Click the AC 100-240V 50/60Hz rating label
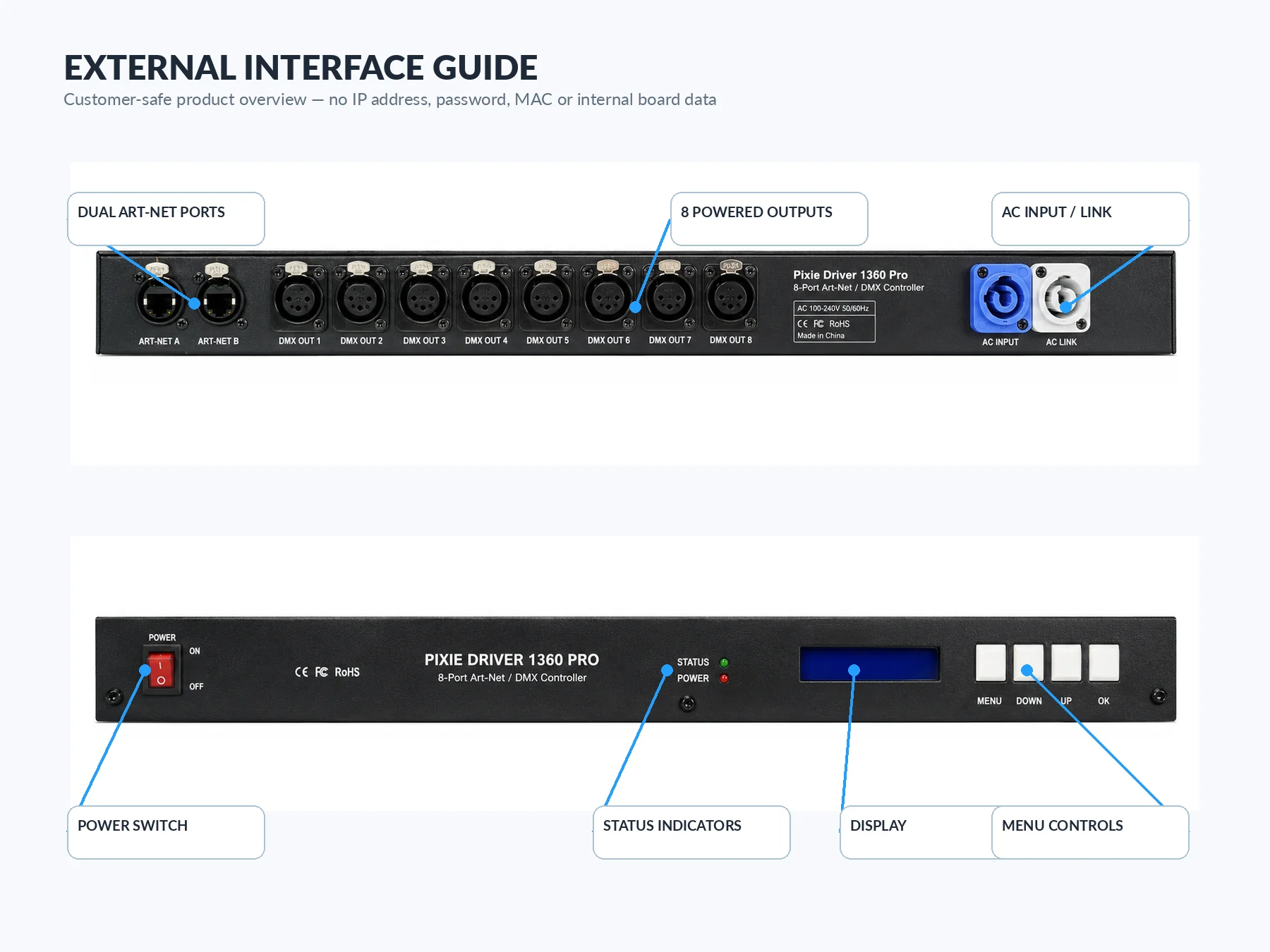The image size is (1270, 952). [833, 308]
